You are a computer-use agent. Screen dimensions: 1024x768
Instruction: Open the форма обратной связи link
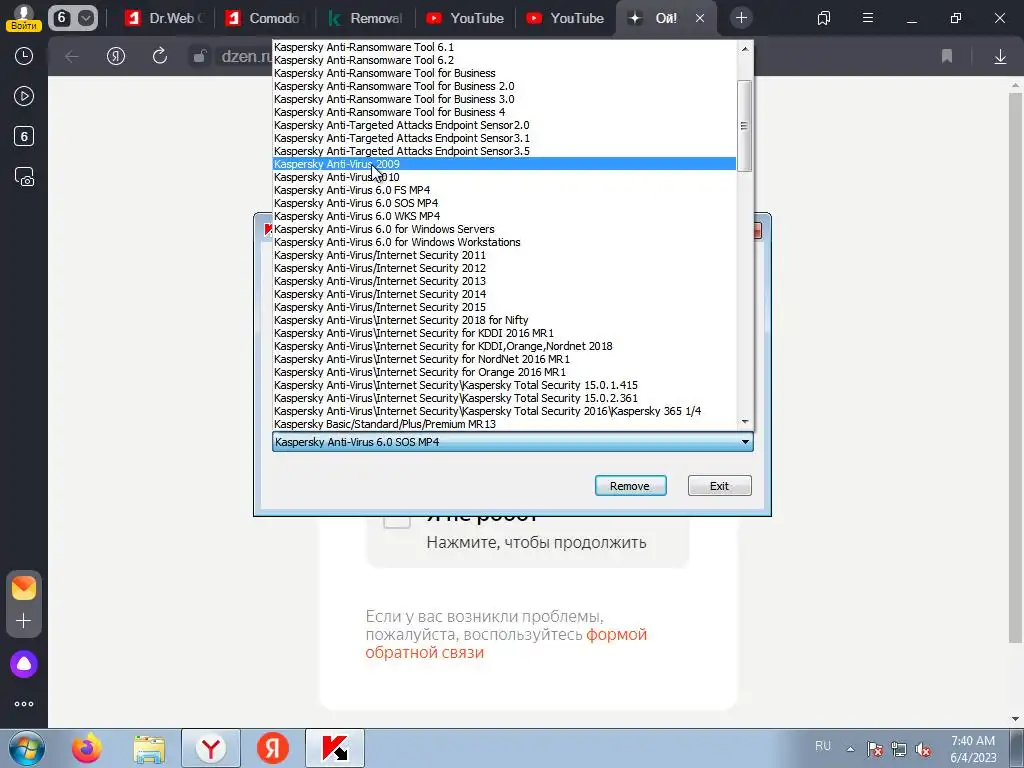pyautogui.click(x=506, y=643)
